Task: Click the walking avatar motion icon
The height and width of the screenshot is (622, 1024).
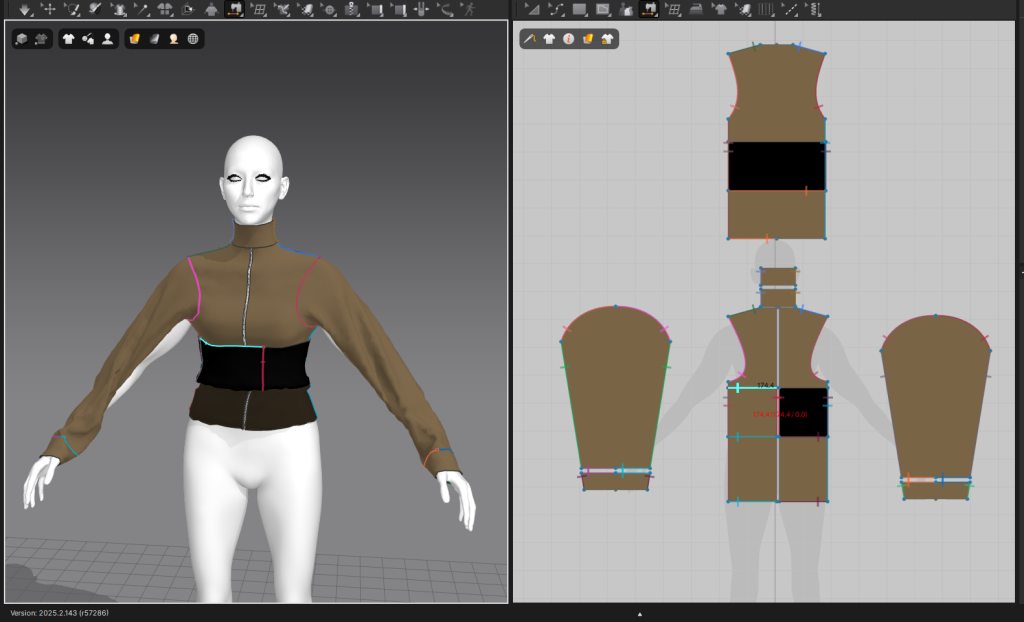Action: point(469,9)
